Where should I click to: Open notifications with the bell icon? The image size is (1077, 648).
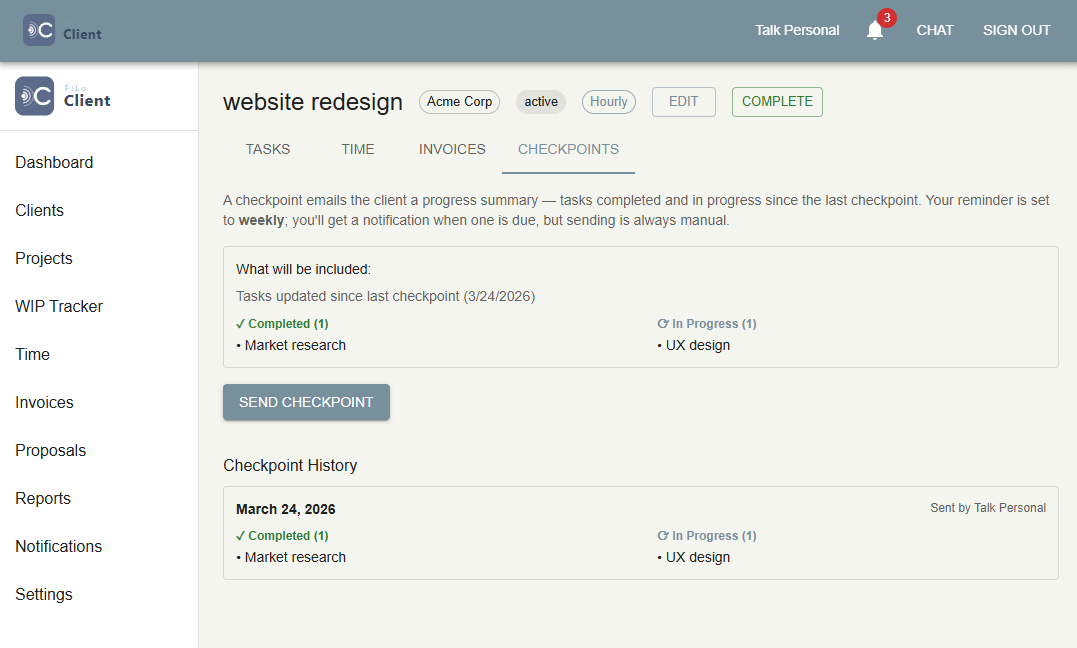(x=875, y=30)
